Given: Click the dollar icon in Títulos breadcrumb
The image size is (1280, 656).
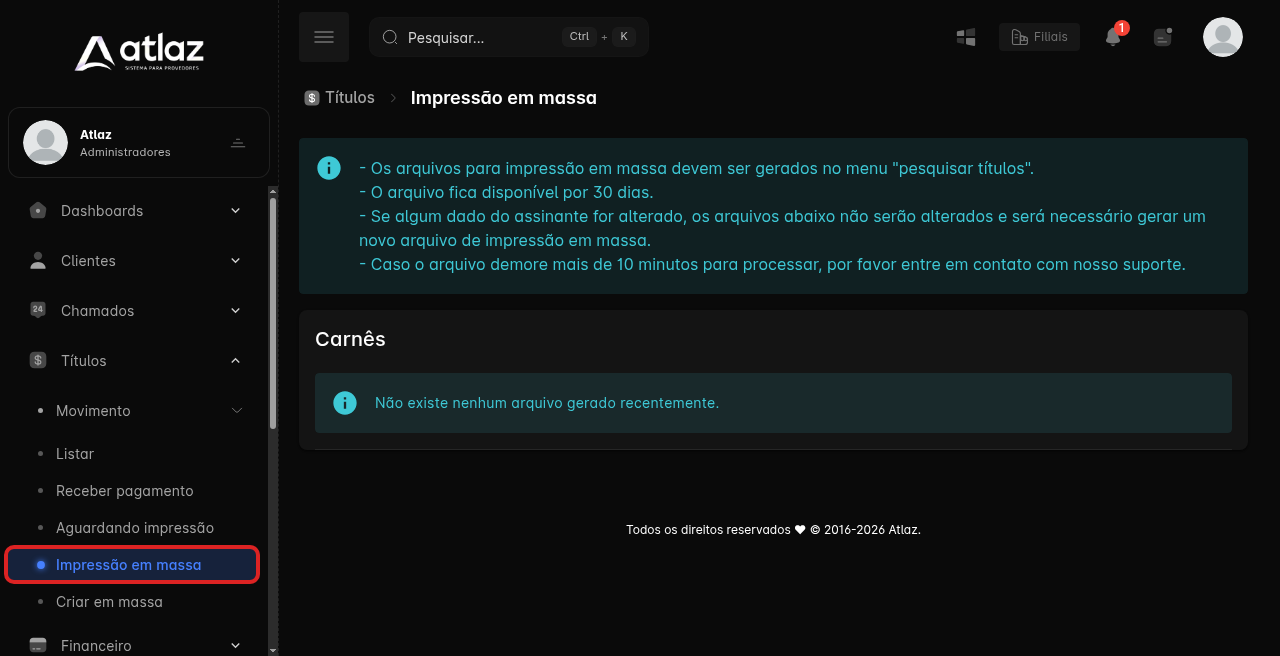Looking at the screenshot, I should (312, 98).
